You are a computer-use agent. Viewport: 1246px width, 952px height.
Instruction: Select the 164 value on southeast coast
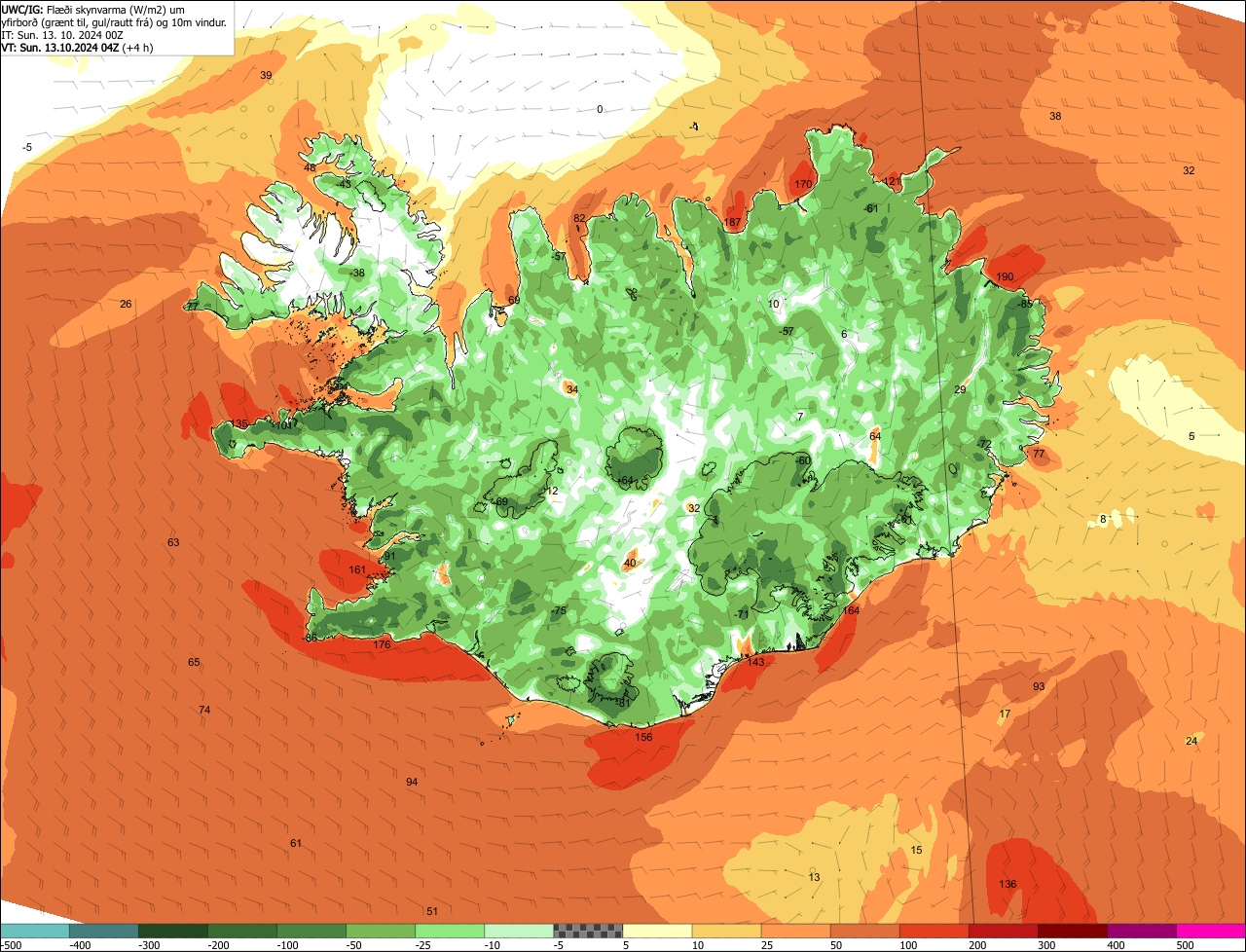coord(851,610)
